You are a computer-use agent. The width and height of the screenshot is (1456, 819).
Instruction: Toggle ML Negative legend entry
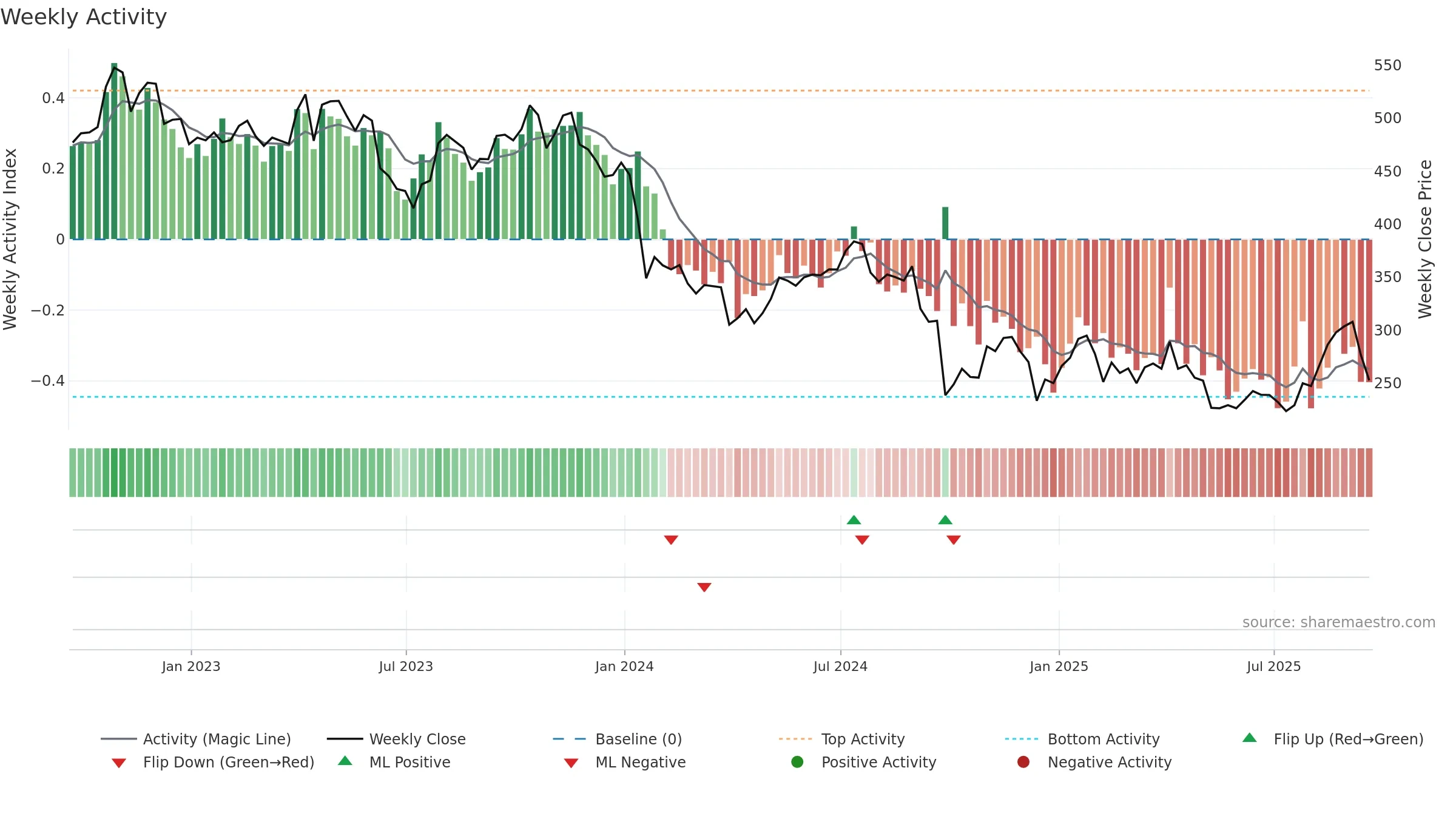[625, 762]
